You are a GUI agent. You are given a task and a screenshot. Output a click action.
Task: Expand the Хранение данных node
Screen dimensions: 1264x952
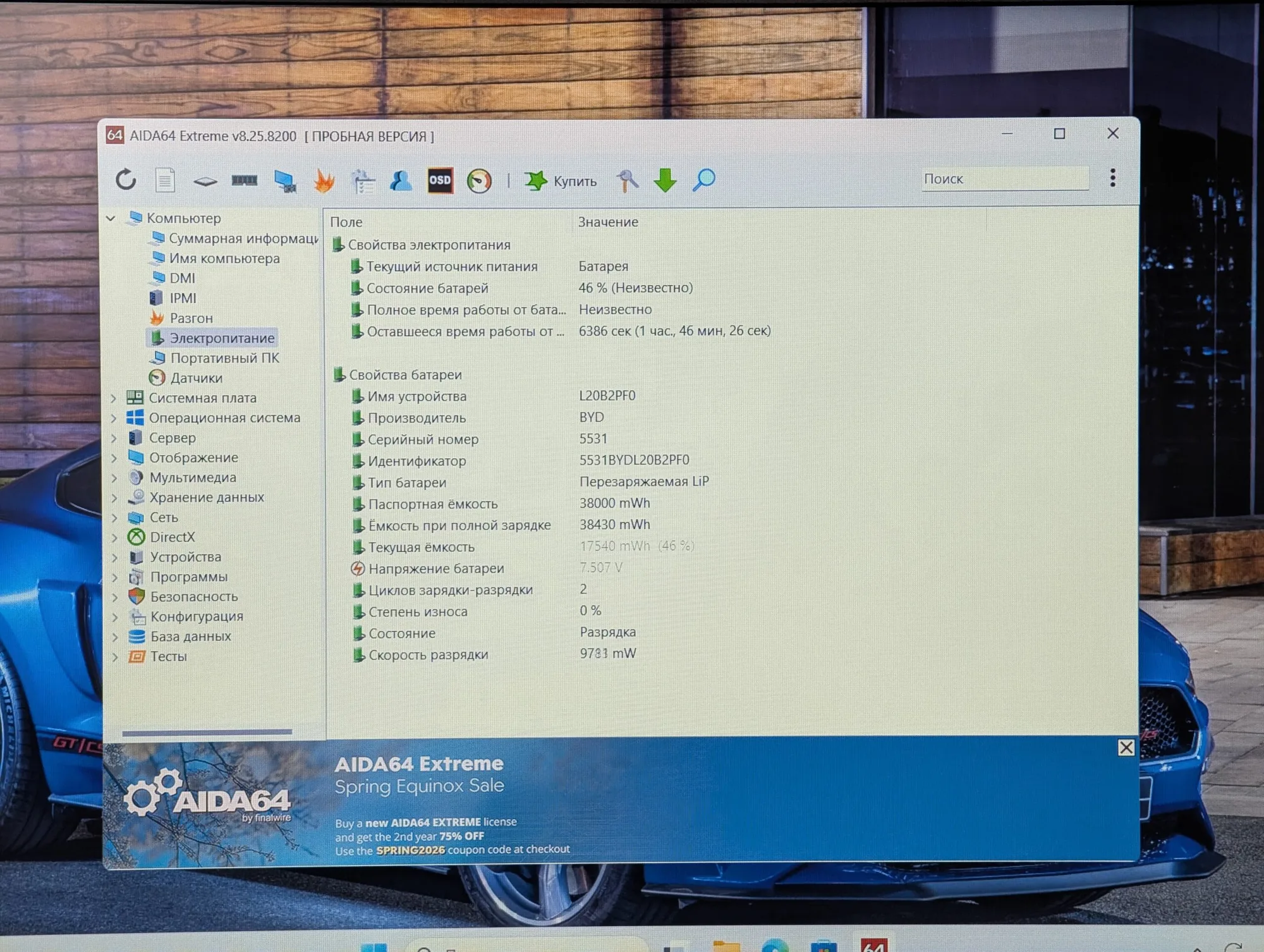pyautogui.click(x=114, y=497)
